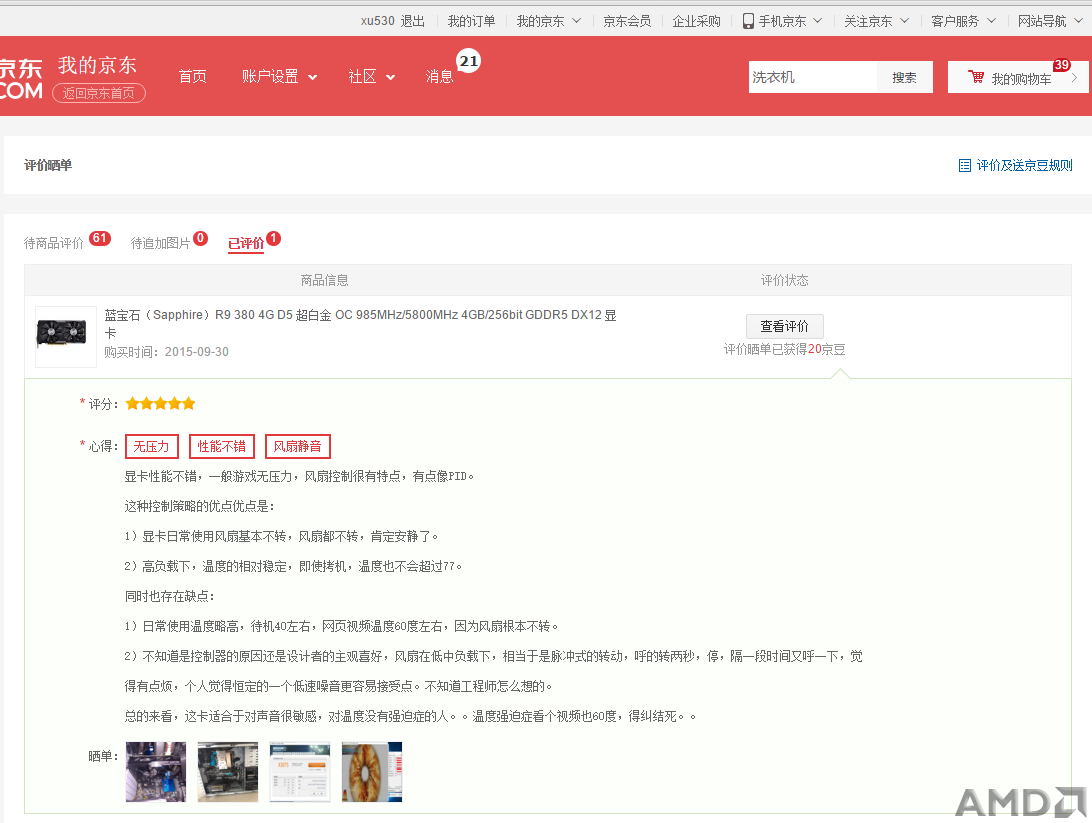Switch to the 待追加图片 tab
1092x823 pixels.
coord(160,243)
